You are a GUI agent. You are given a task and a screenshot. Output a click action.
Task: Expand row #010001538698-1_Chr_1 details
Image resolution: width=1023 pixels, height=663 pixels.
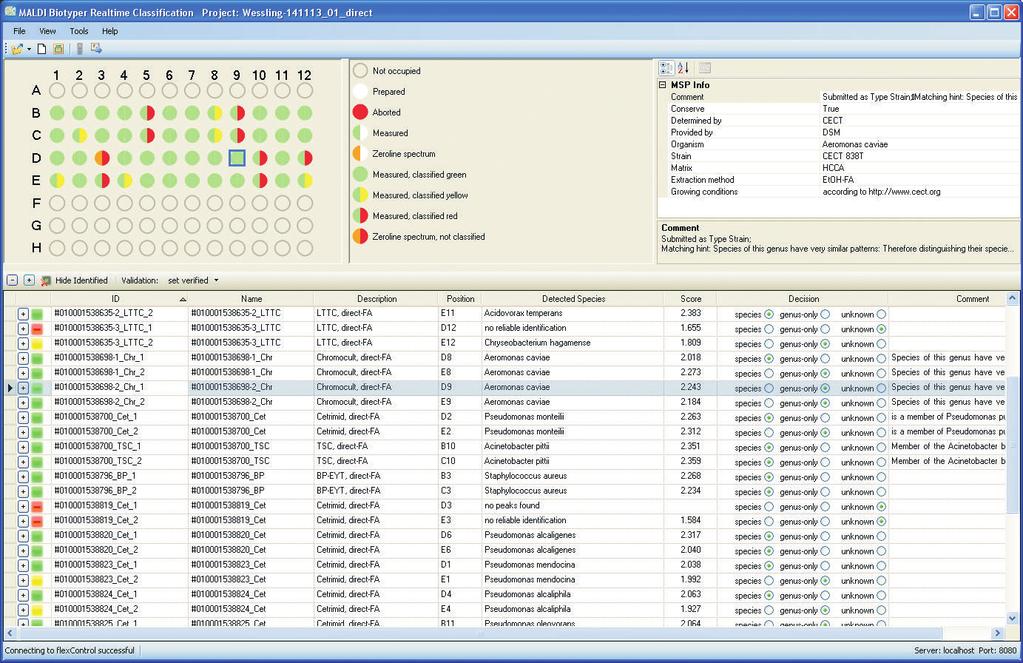[23, 358]
